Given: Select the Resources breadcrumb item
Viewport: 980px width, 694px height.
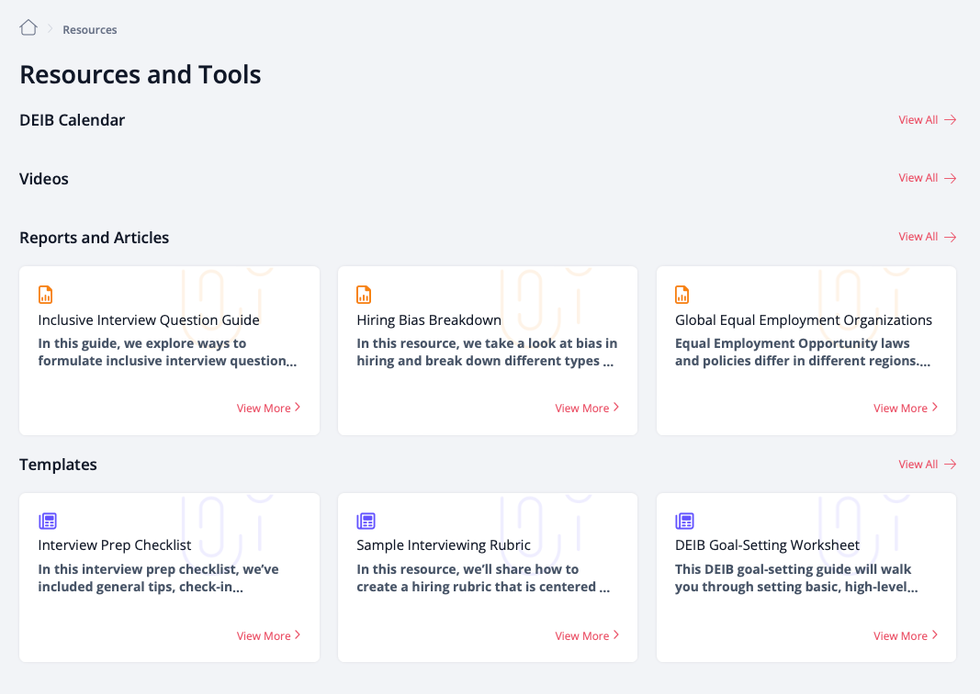Looking at the screenshot, I should (x=90, y=30).
